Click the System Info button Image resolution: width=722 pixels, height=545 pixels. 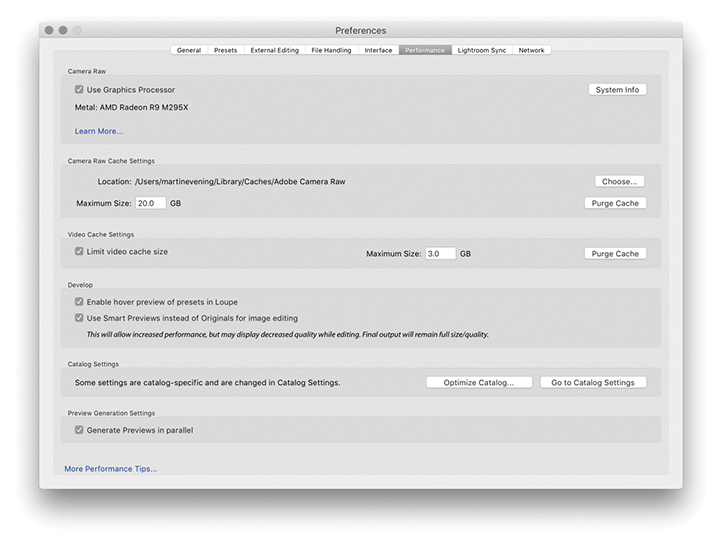point(617,90)
